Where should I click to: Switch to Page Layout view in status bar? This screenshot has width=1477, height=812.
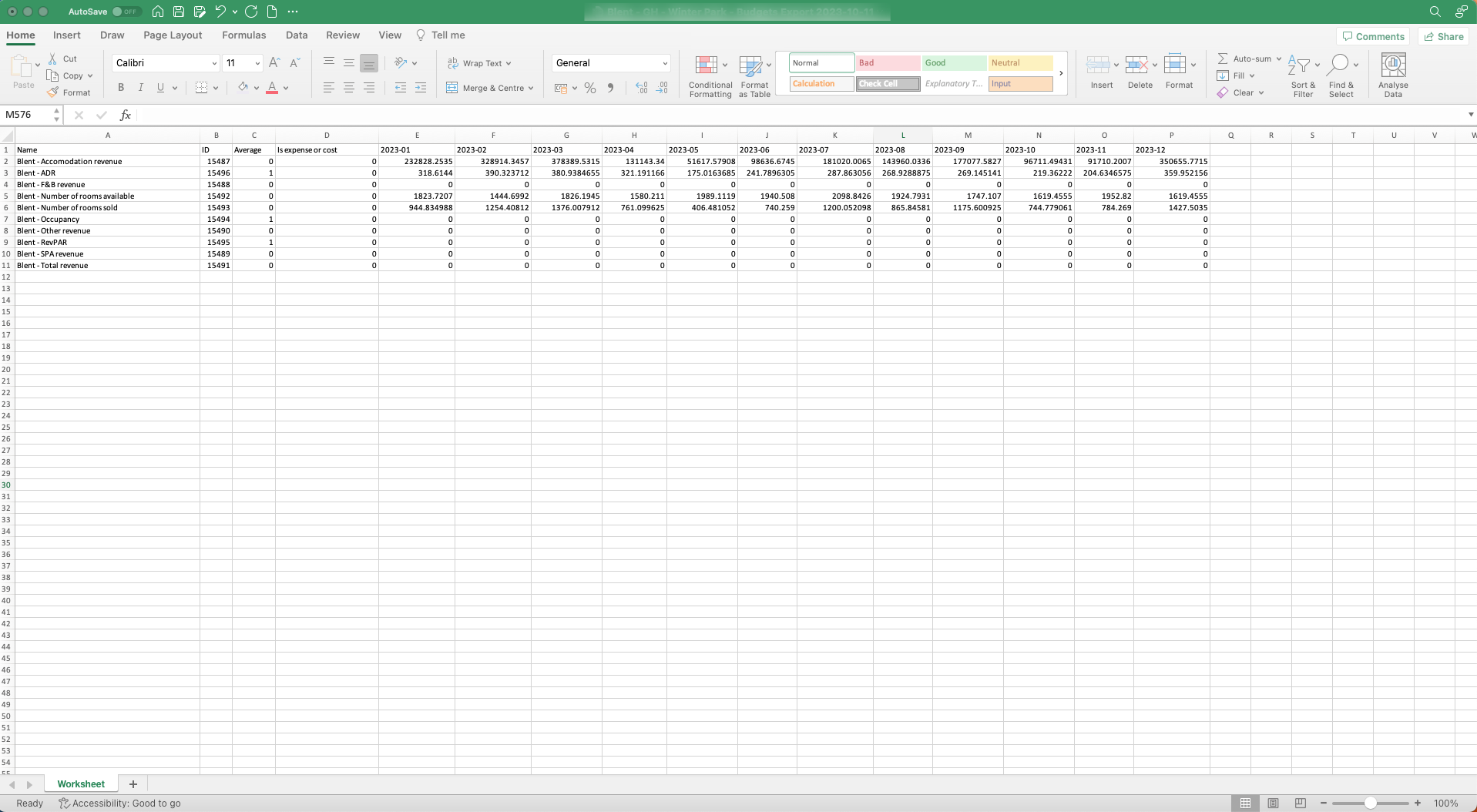[x=1273, y=803]
